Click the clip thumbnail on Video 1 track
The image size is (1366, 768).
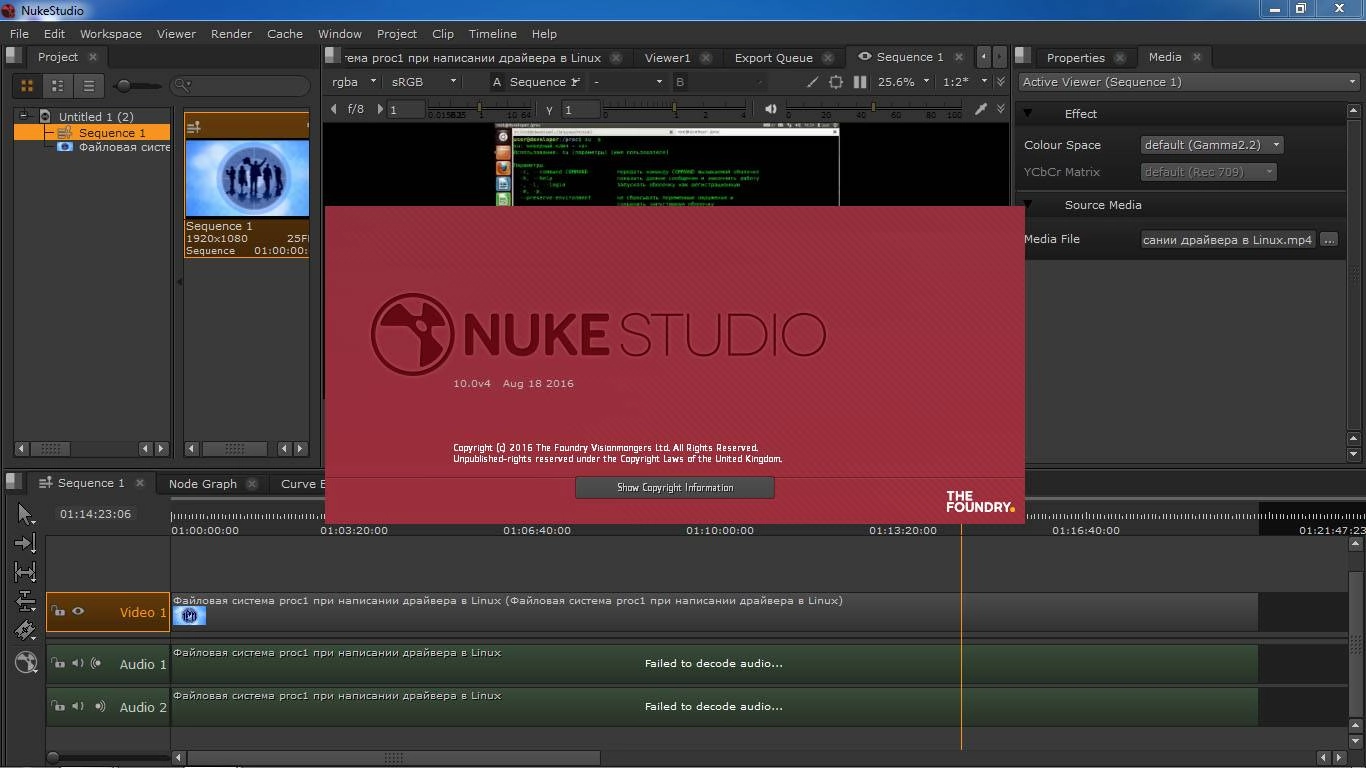190,616
